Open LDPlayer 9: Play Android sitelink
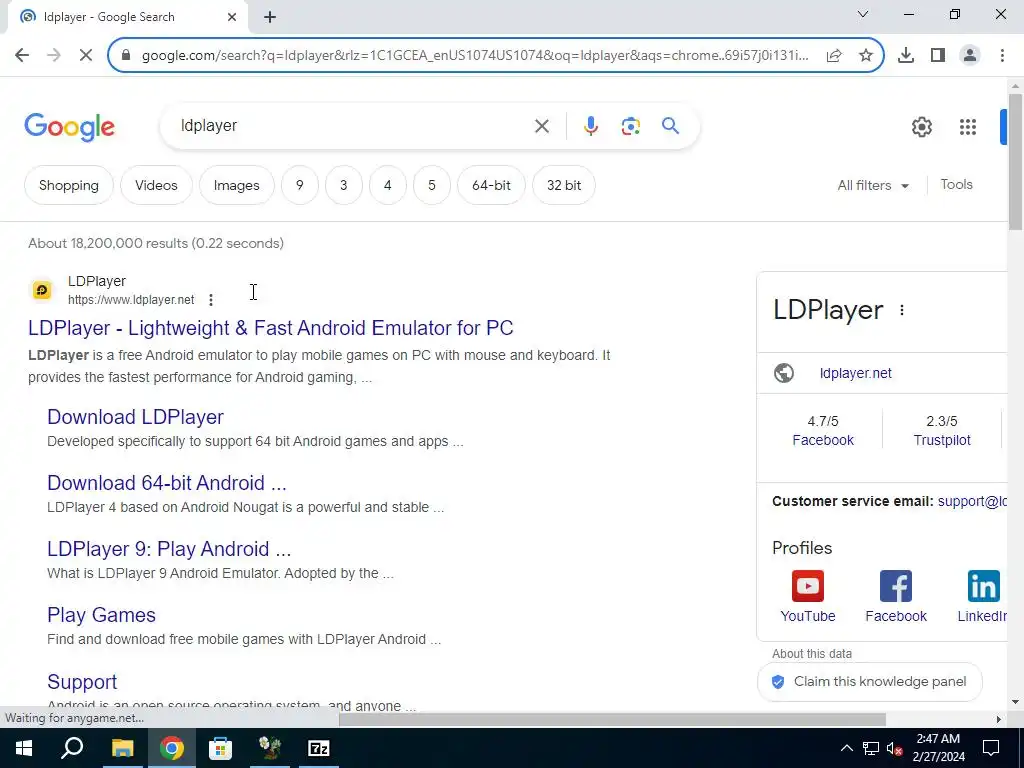The image size is (1024, 768). point(169,549)
